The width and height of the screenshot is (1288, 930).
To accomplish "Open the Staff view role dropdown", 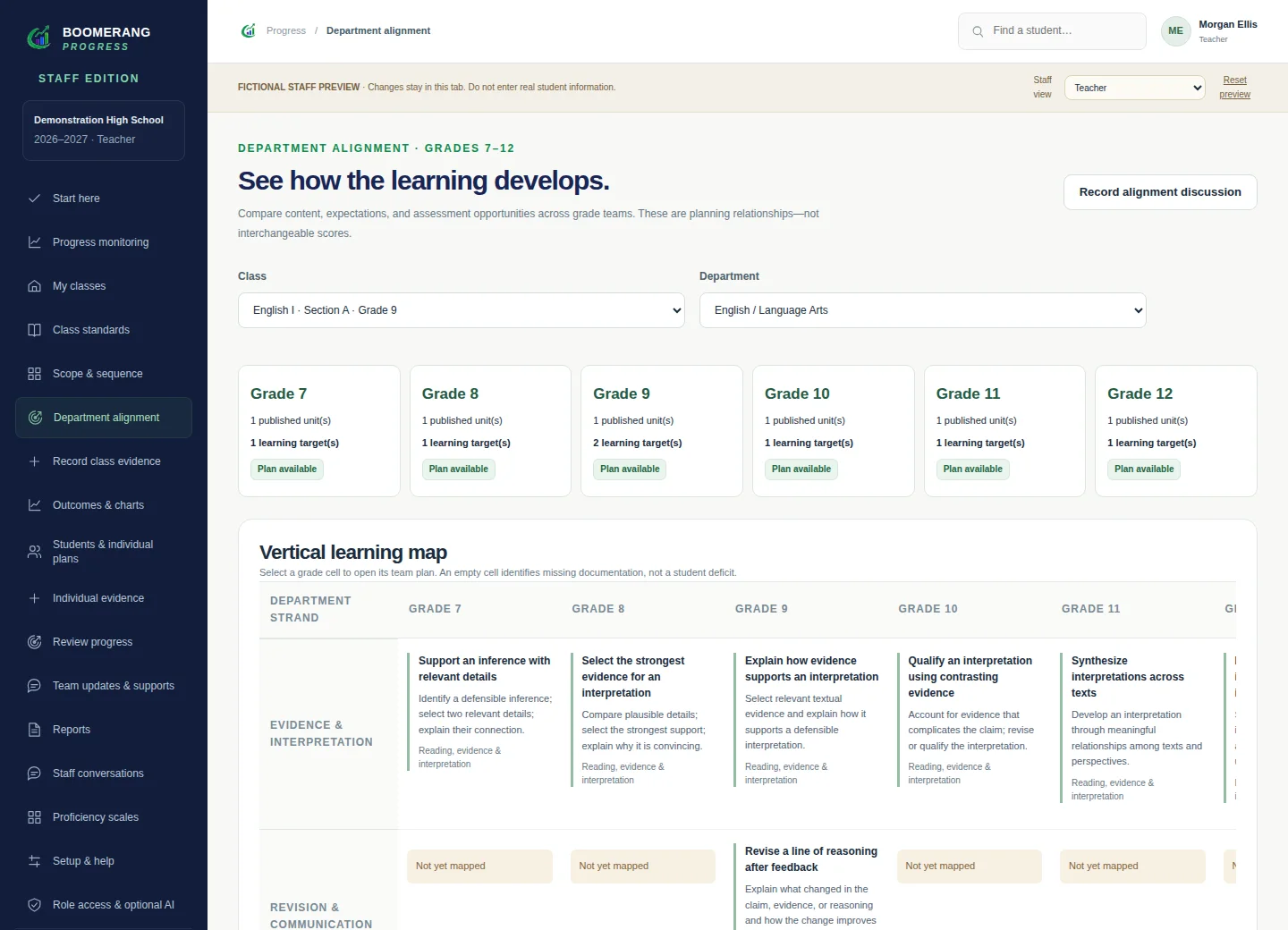I will pos(1135,88).
